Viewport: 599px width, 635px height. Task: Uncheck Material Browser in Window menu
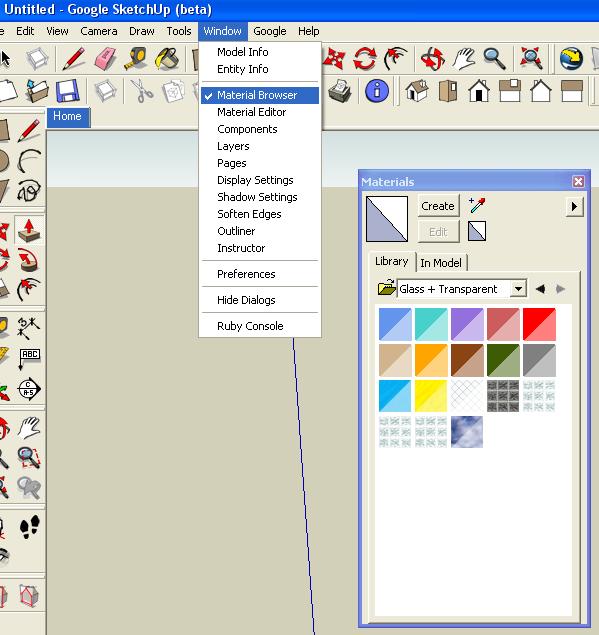(260, 95)
